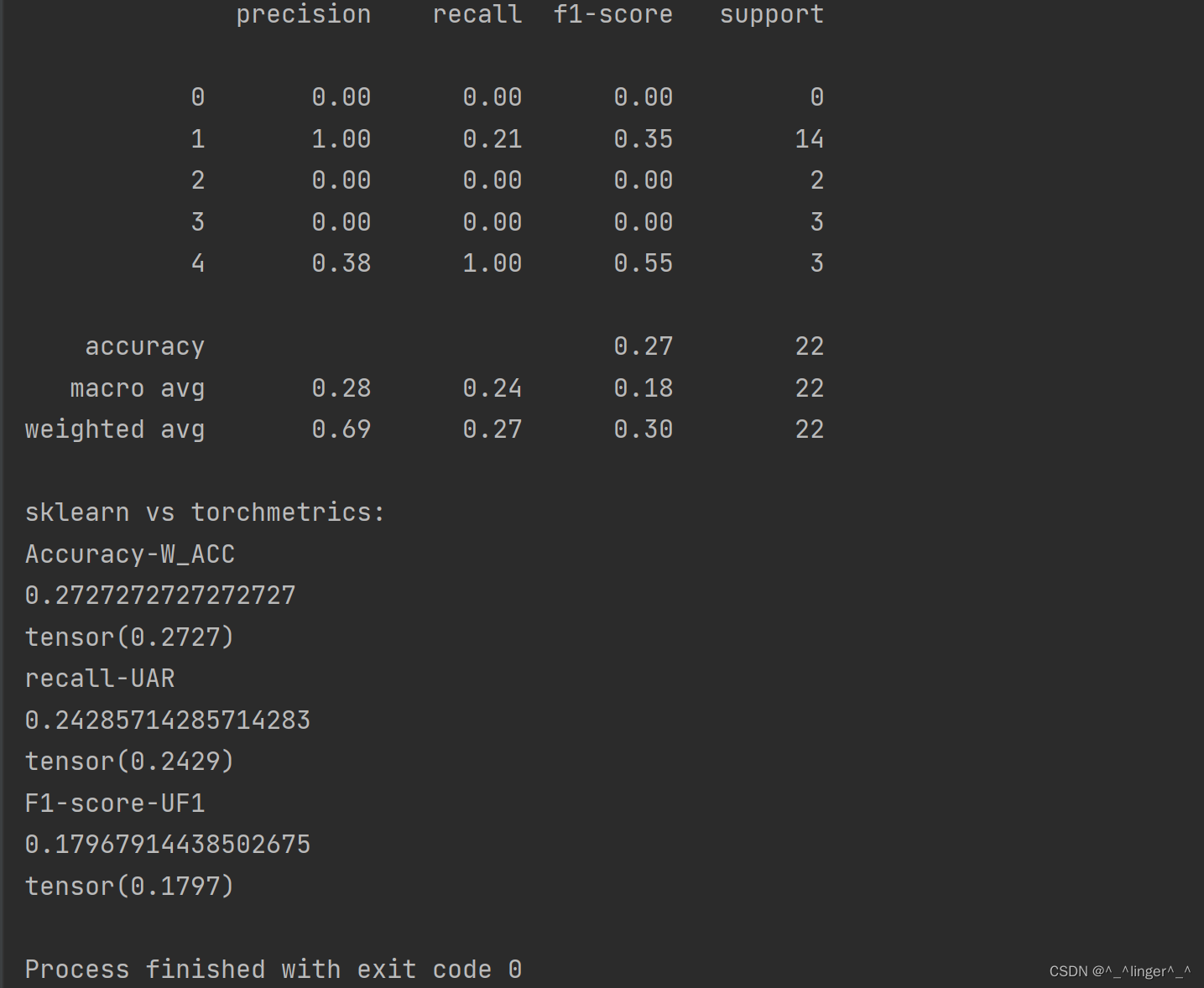This screenshot has width=1204, height=988.
Task: Select weighted avg precision 0.69
Action: pos(341,429)
